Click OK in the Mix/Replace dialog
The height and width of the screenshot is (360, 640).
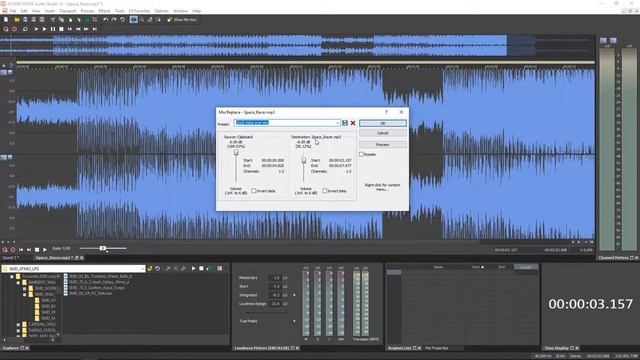pyautogui.click(x=382, y=123)
